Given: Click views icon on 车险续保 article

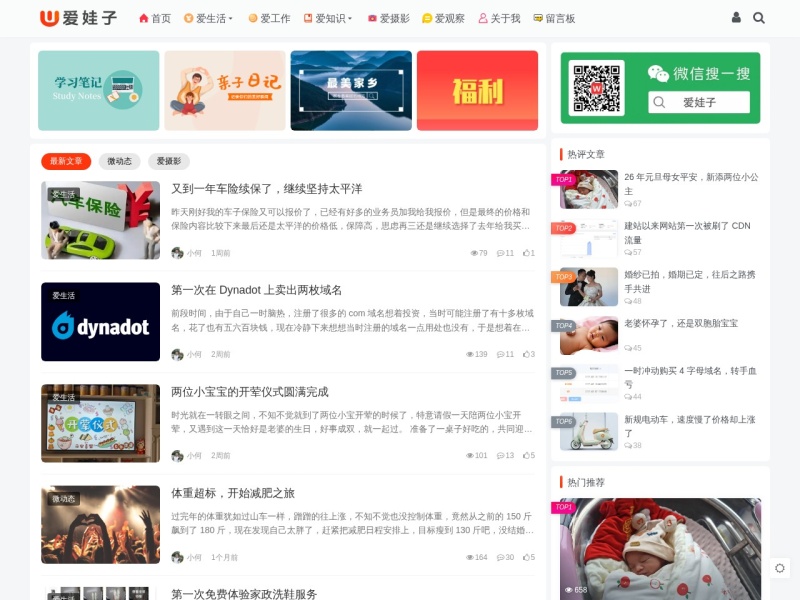Looking at the screenshot, I should point(474,253).
